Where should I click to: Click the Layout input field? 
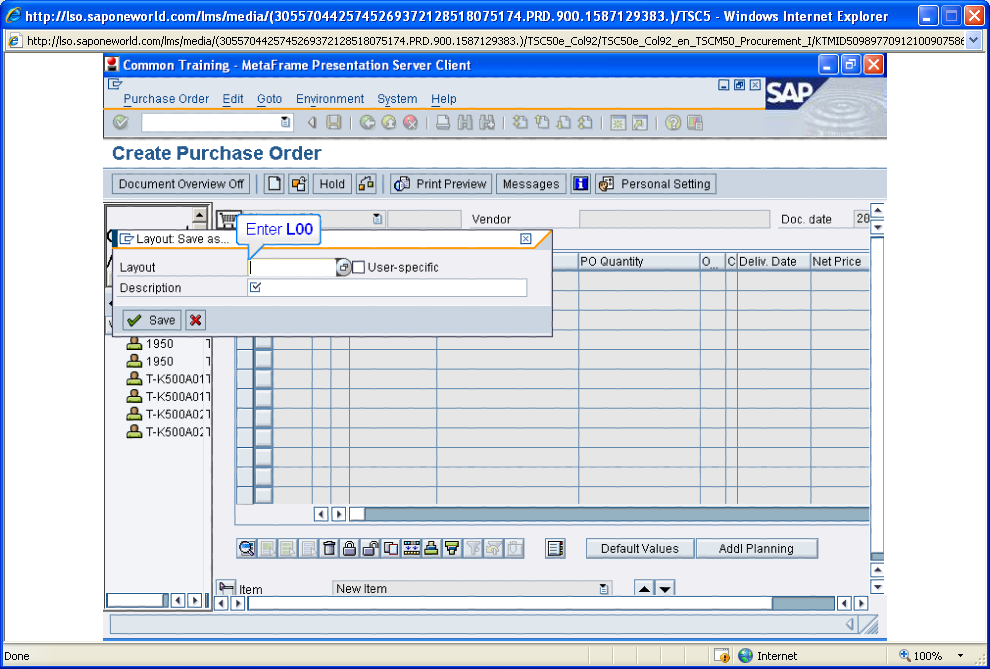pyautogui.click(x=292, y=268)
